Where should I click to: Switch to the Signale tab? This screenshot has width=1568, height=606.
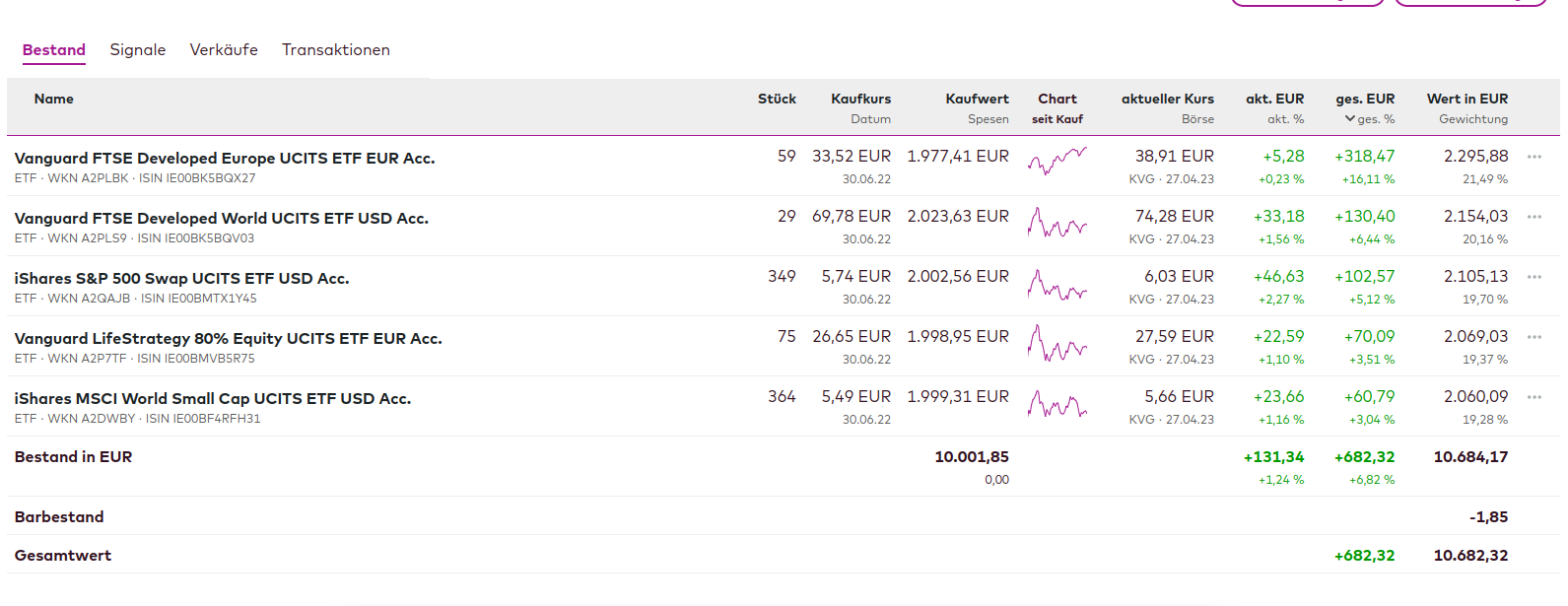tap(137, 50)
